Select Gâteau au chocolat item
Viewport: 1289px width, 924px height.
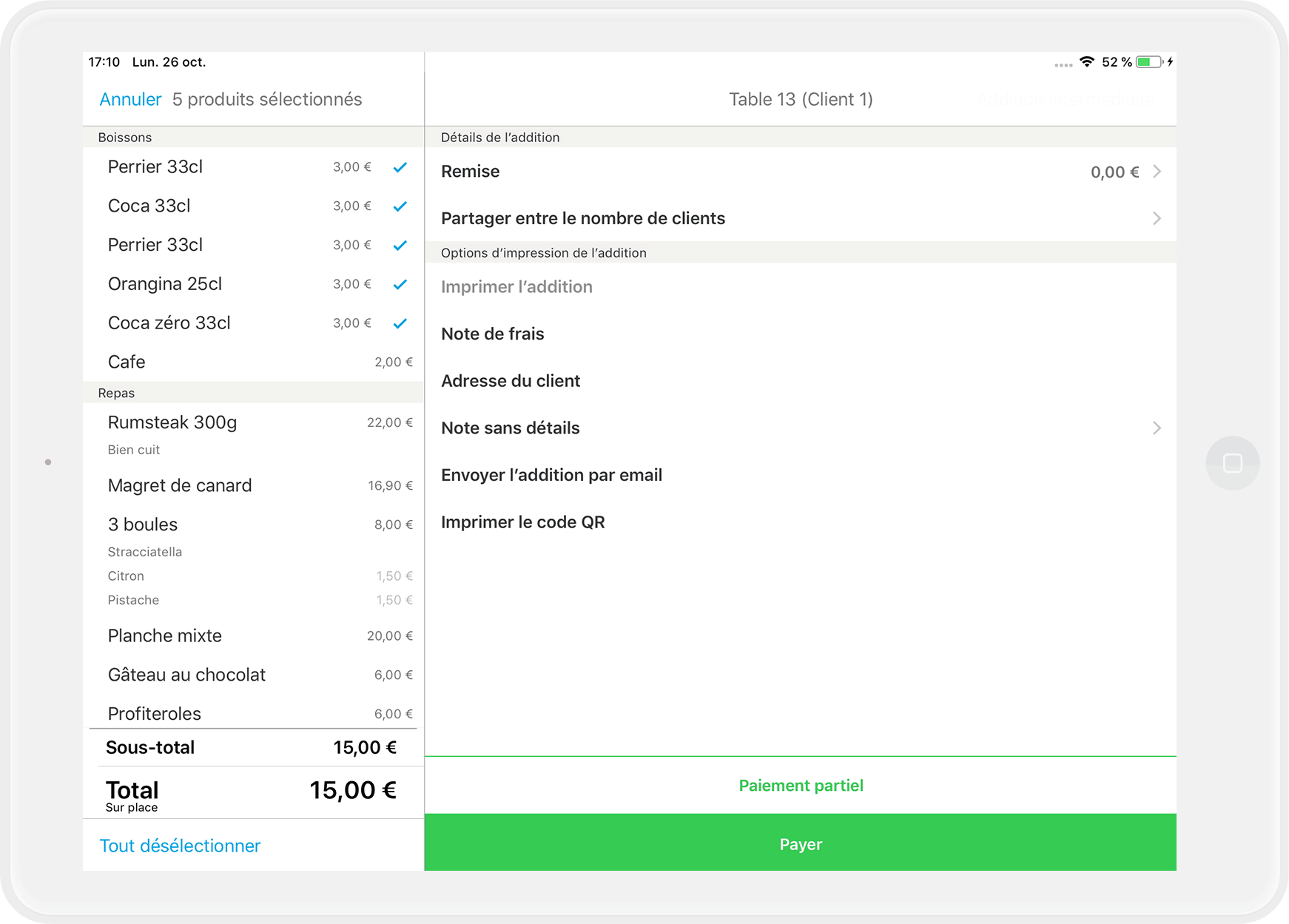coord(253,675)
